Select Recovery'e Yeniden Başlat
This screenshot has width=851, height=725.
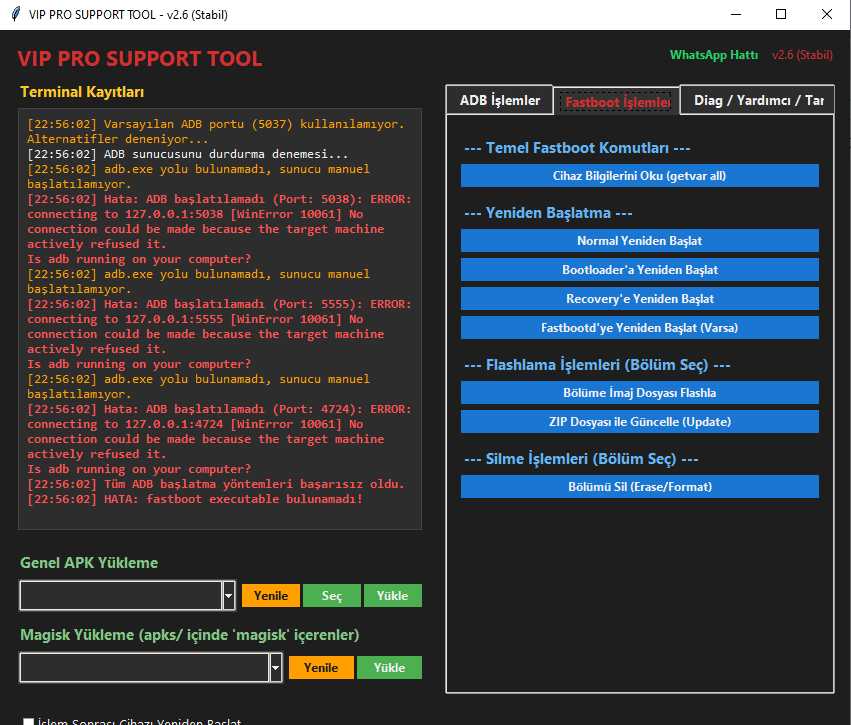pyautogui.click(x=639, y=298)
